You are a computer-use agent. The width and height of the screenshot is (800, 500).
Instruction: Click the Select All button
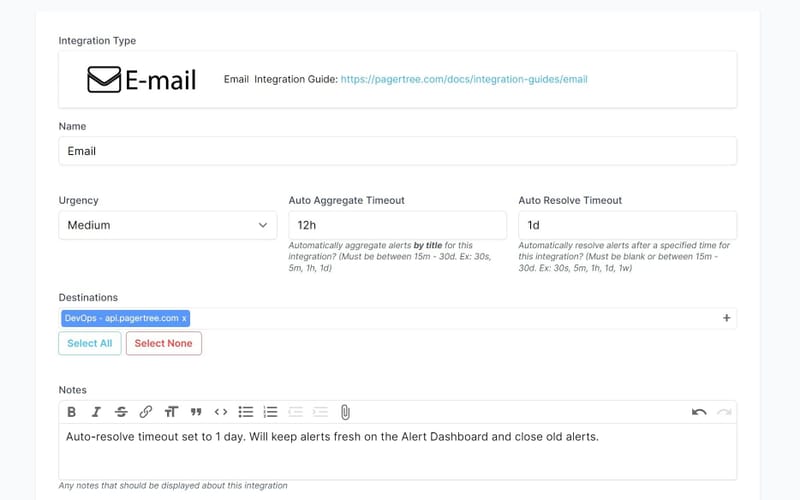pyautogui.click(x=90, y=343)
